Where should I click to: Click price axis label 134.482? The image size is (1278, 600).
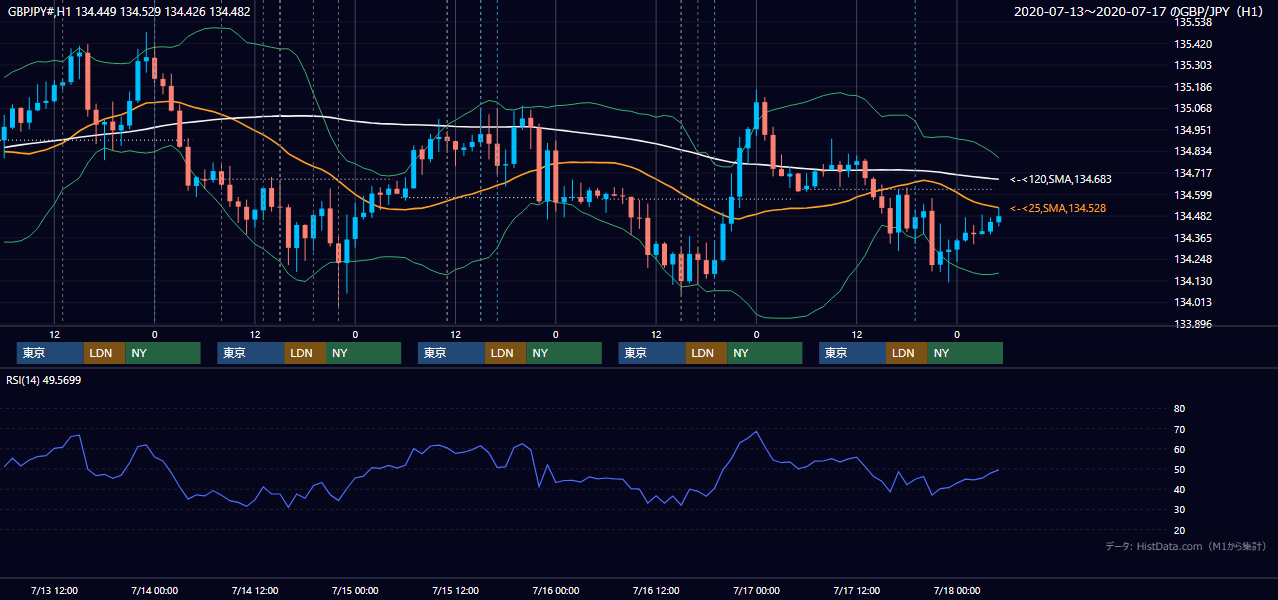click(1193, 216)
